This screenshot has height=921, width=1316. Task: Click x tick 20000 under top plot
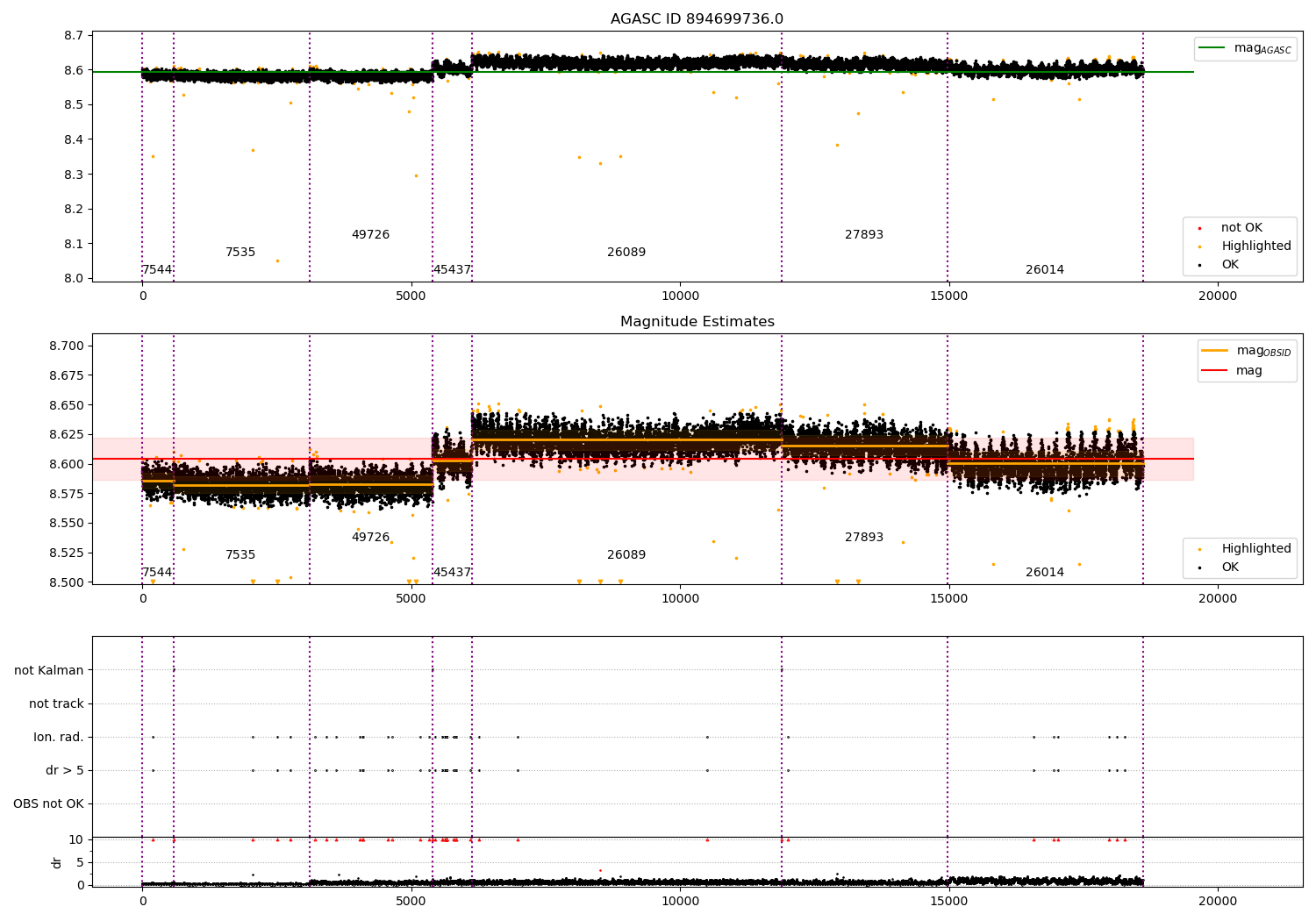pyautogui.click(x=1218, y=296)
